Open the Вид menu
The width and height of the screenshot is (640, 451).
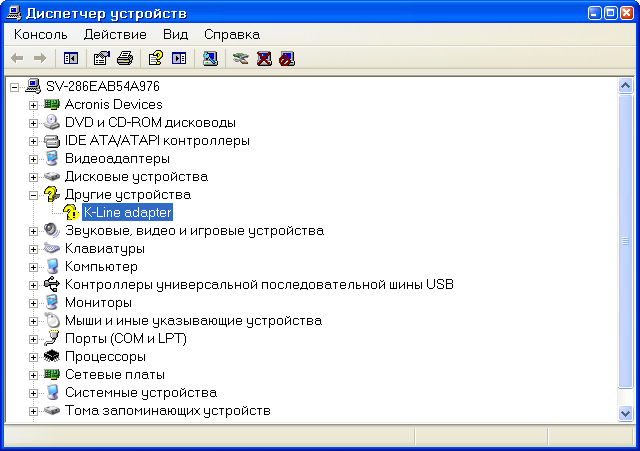(x=175, y=34)
